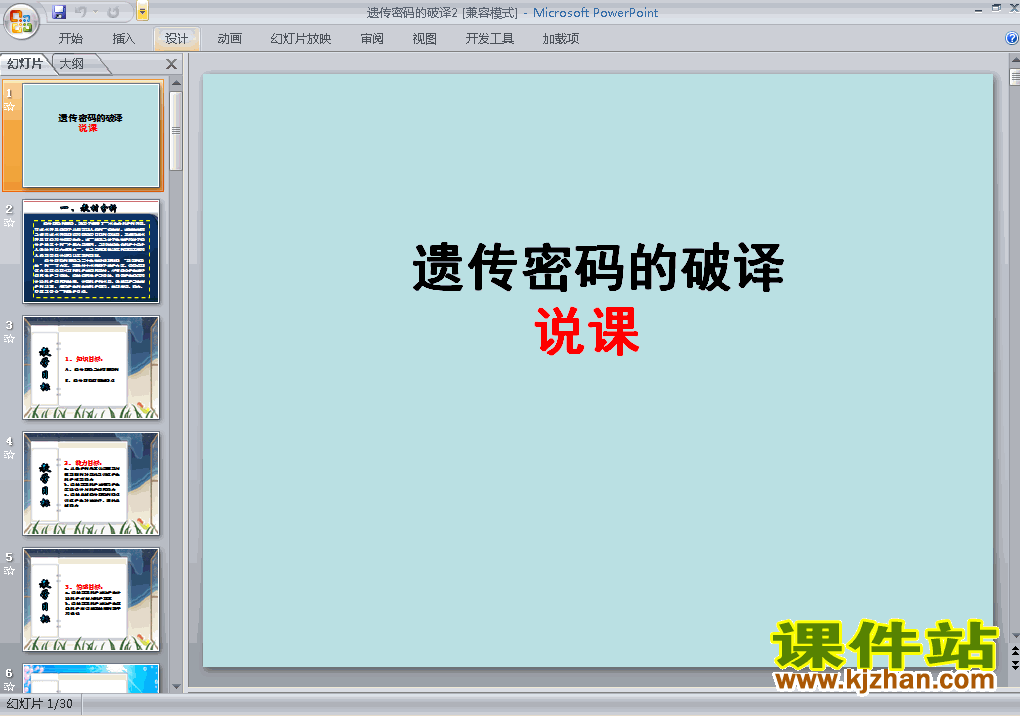Image resolution: width=1020 pixels, height=717 pixels.
Task: Open PowerPoint Help question mark icon
Action: [1012, 38]
